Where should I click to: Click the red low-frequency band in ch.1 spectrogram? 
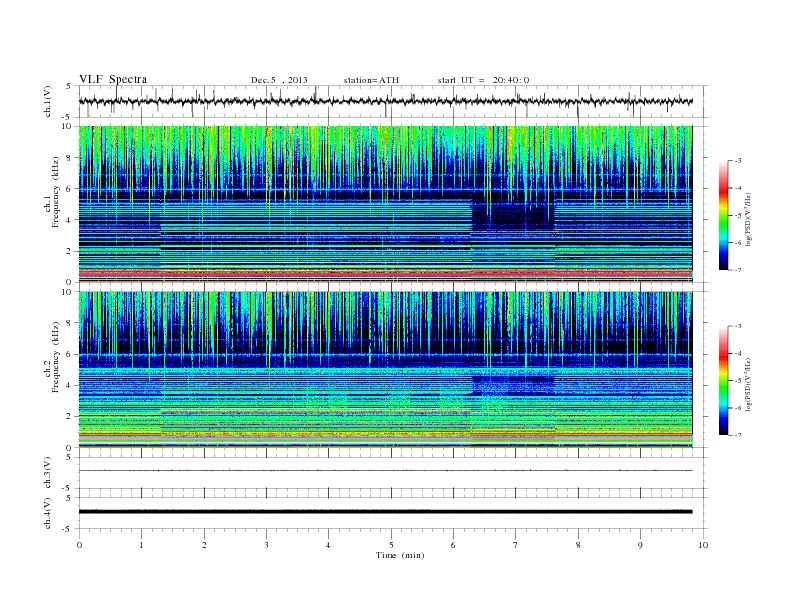click(x=385, y=273)
